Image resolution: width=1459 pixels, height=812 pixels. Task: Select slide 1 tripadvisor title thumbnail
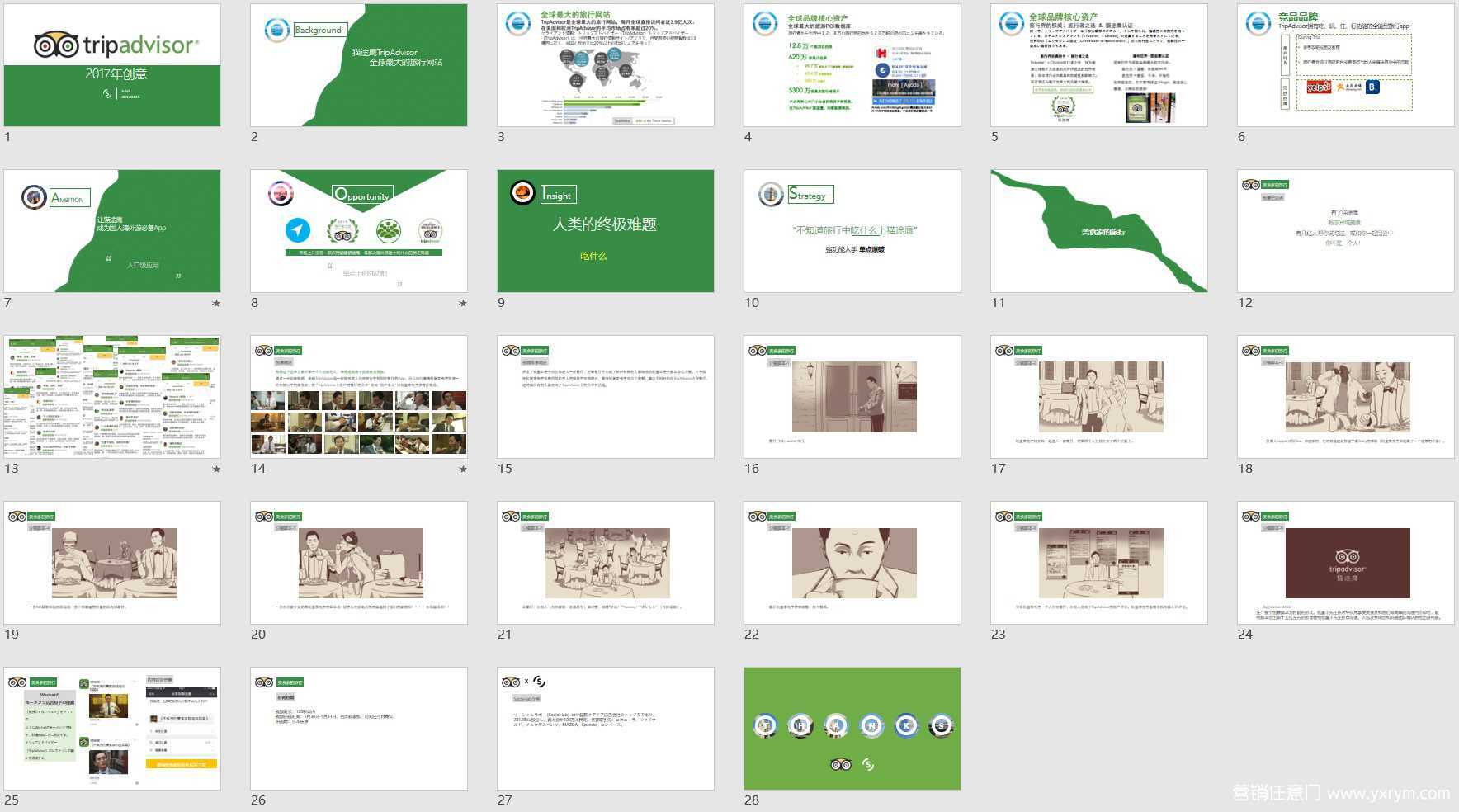click(112, 65)
